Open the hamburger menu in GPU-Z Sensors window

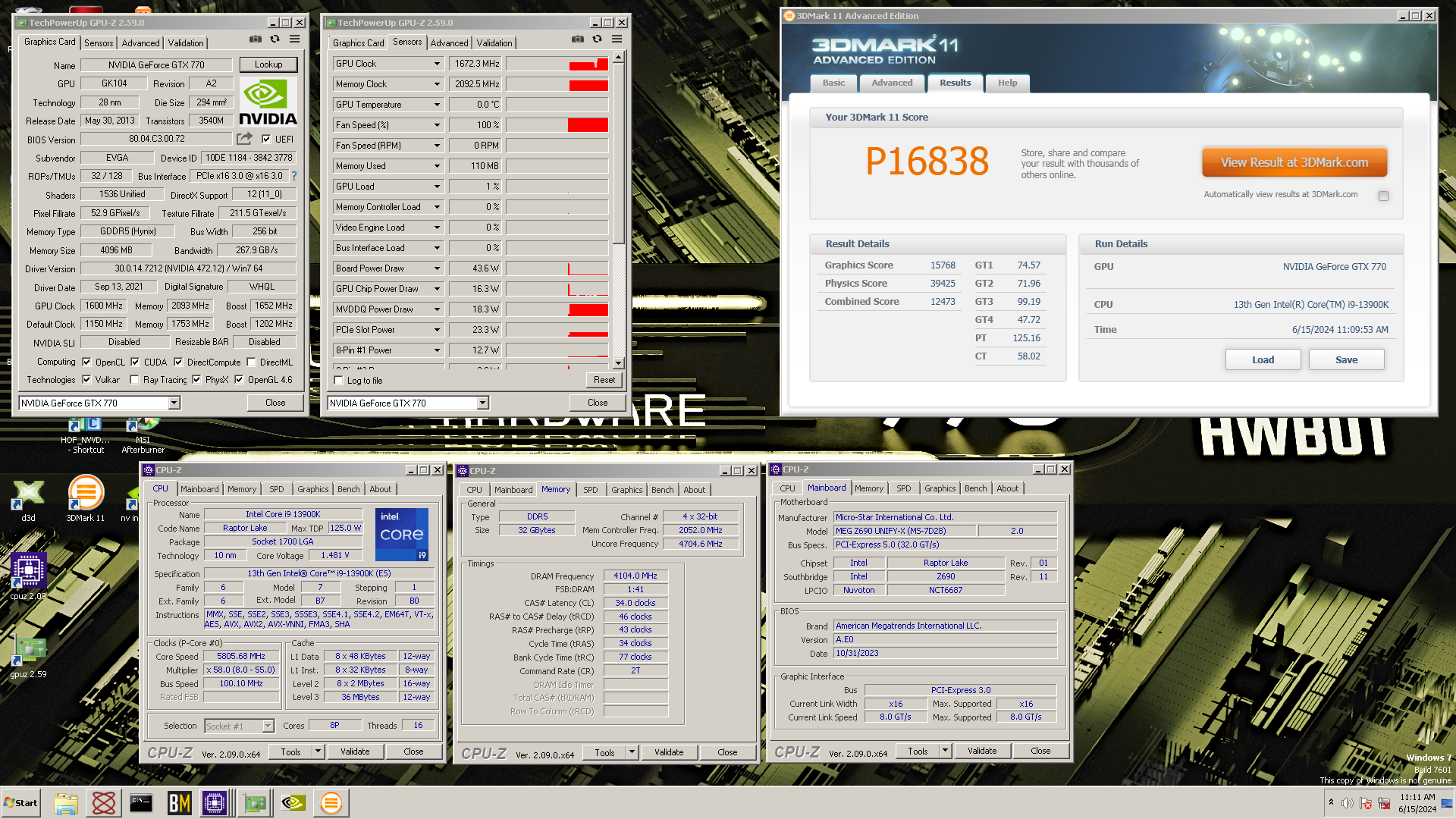(x=617, y=39)
